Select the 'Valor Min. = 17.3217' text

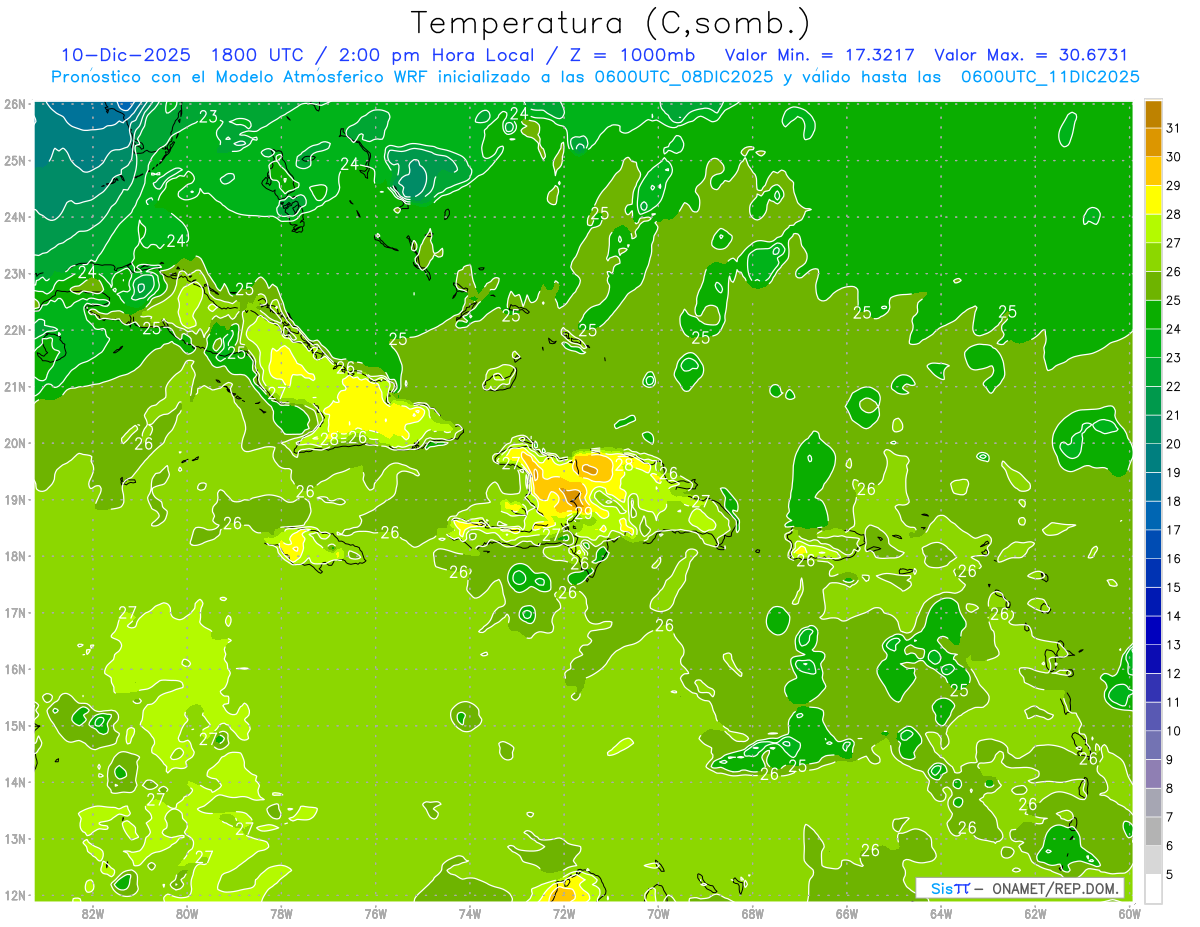[x=819, y=55]
